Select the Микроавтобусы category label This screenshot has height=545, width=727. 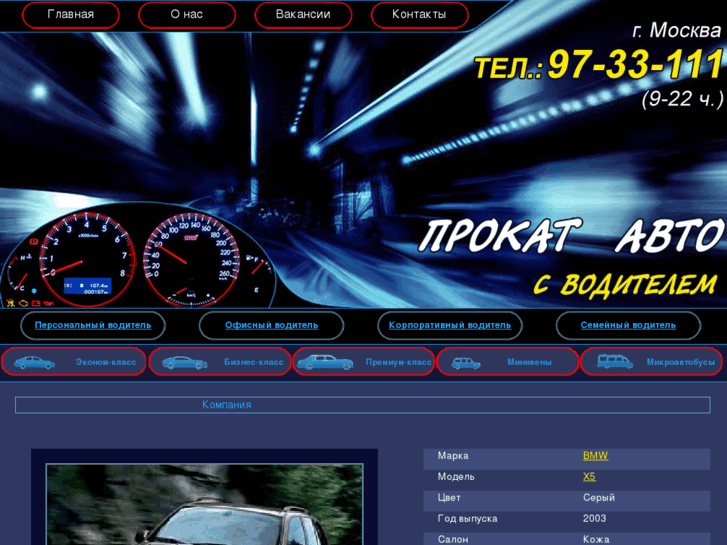pos(681,362)
